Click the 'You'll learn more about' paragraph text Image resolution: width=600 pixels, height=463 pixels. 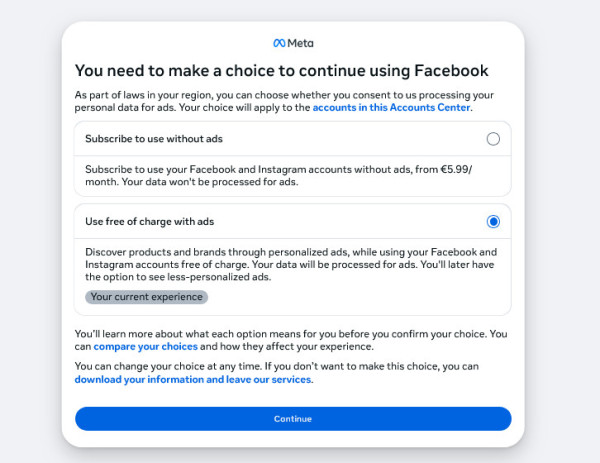coord(291,340)
